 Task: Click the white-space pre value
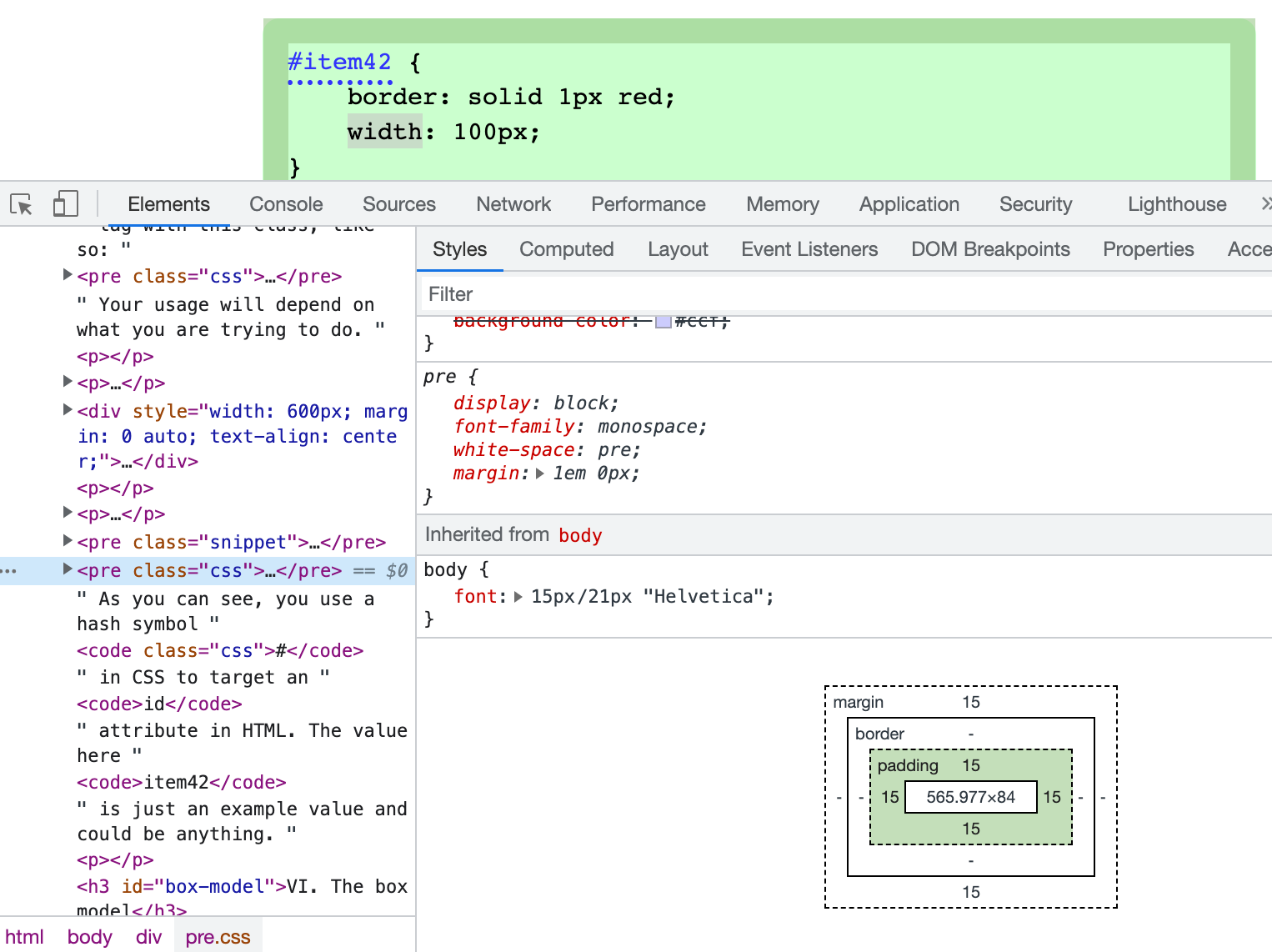click(614, 450)
